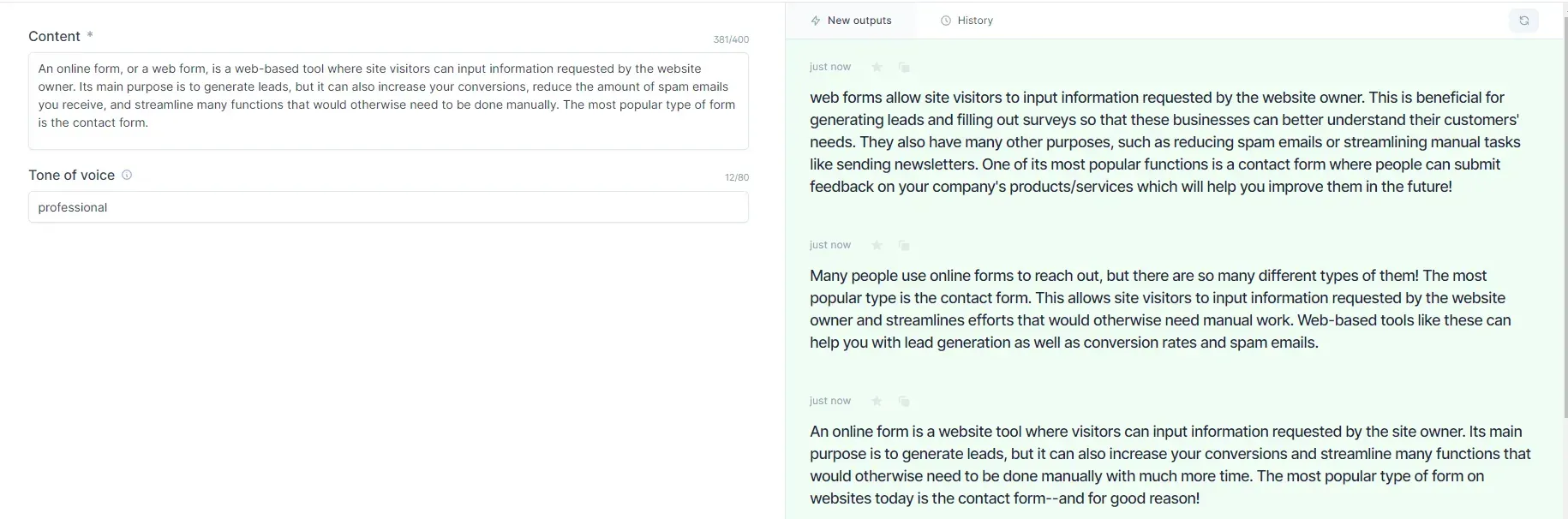
Task: Click the 'Tone of voice' label
Action: pyautogui.click(x=71, y=175)
